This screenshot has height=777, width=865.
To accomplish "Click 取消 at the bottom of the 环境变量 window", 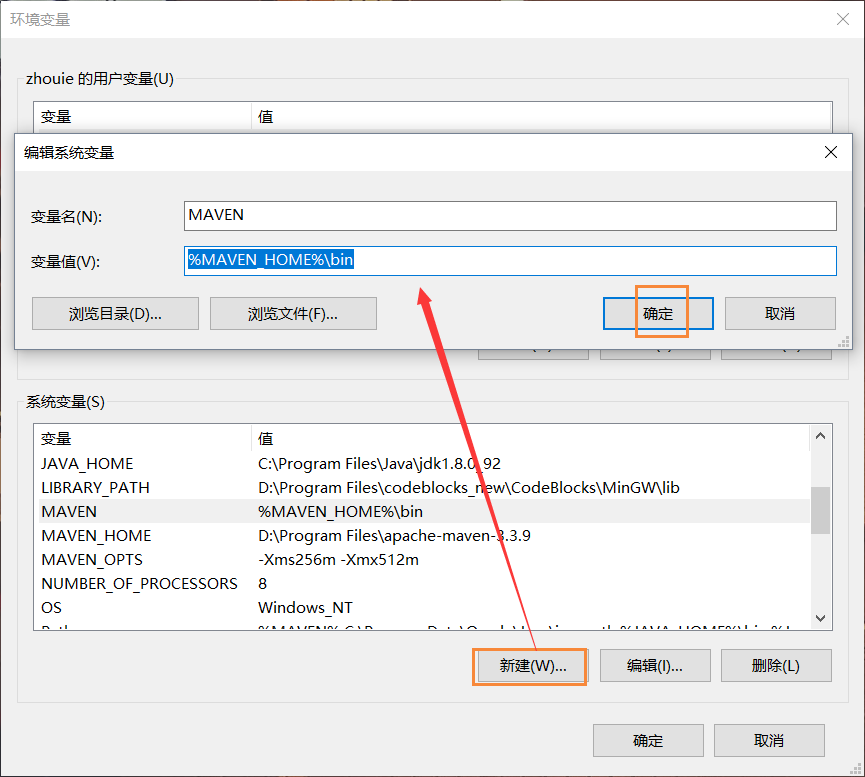I will coord(769,741).
